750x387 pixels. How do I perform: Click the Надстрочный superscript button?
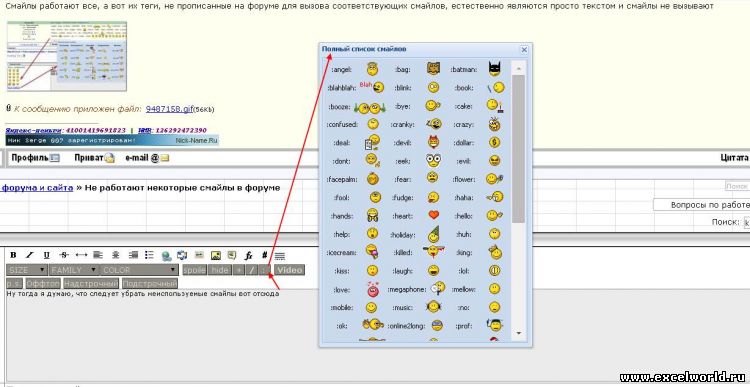tap(91, 283)
